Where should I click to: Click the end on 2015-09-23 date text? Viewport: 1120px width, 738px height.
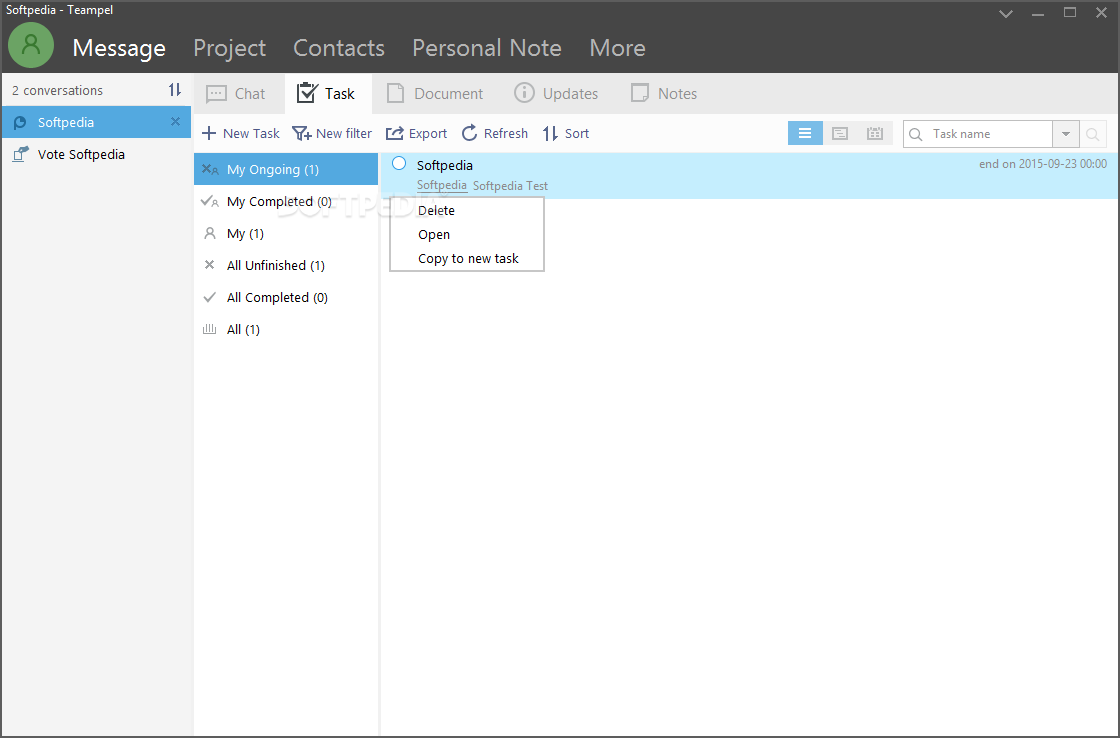1043,164
